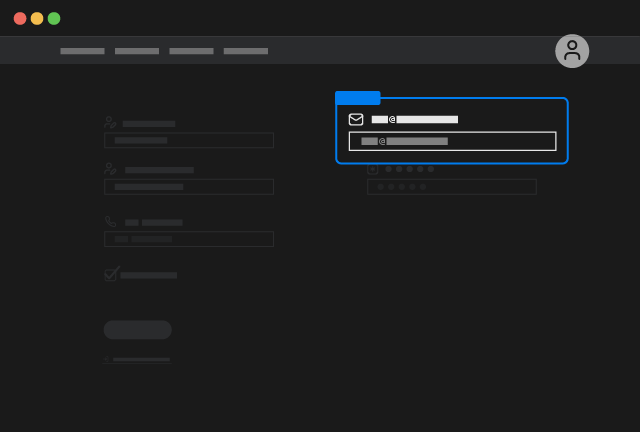Focus the topmost name input field
The height and width of the screenshot is (432, 640).
(189, 141)
